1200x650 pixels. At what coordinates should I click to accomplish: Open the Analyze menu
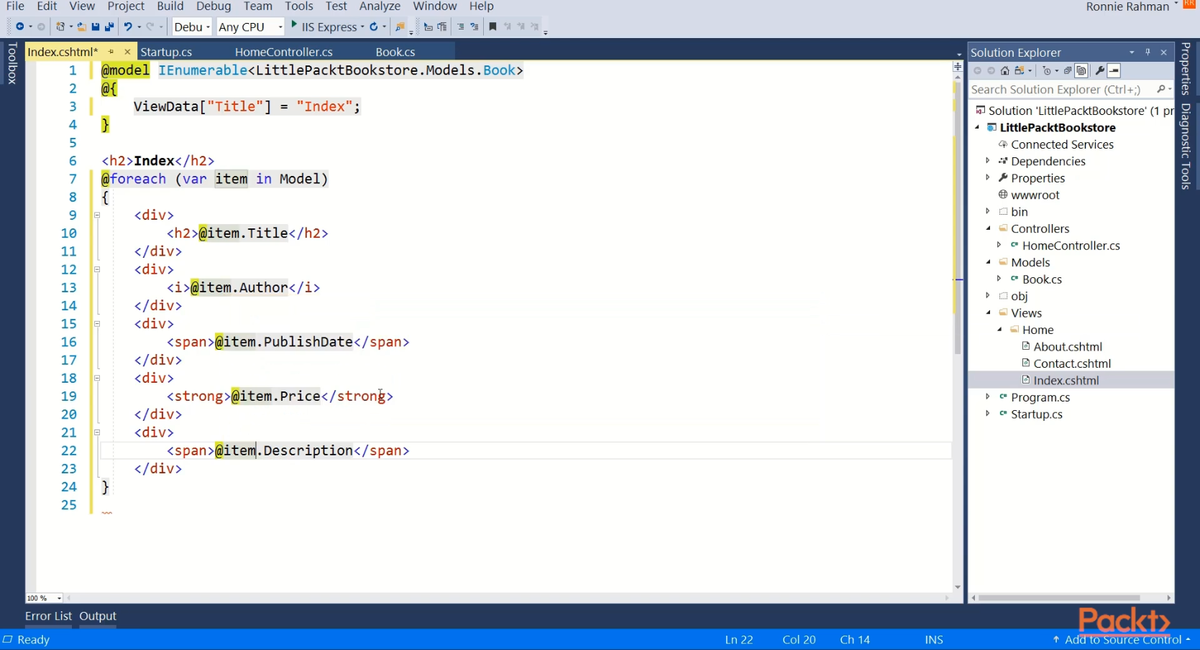coord(380,6)
